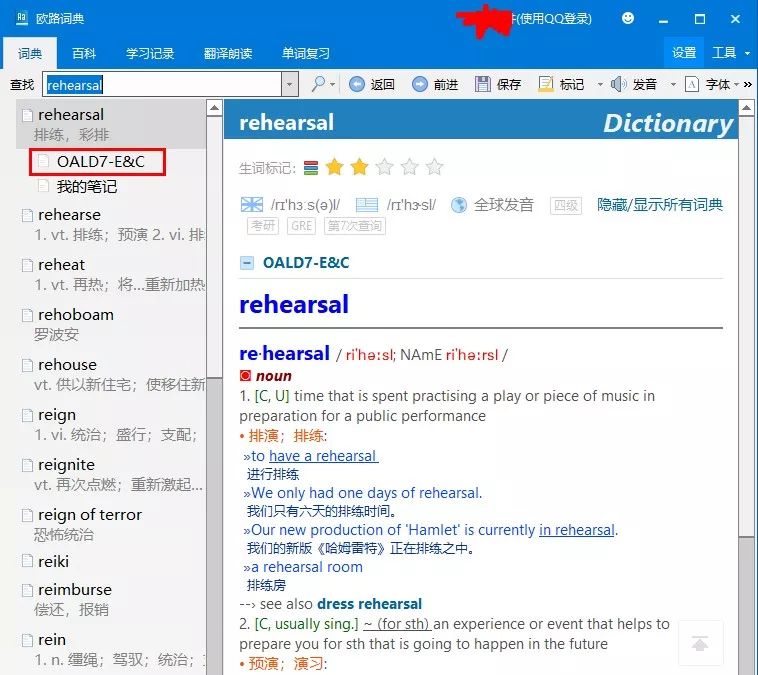
Task: Click the 第7次查询 tag
Action: pos(354,226)
